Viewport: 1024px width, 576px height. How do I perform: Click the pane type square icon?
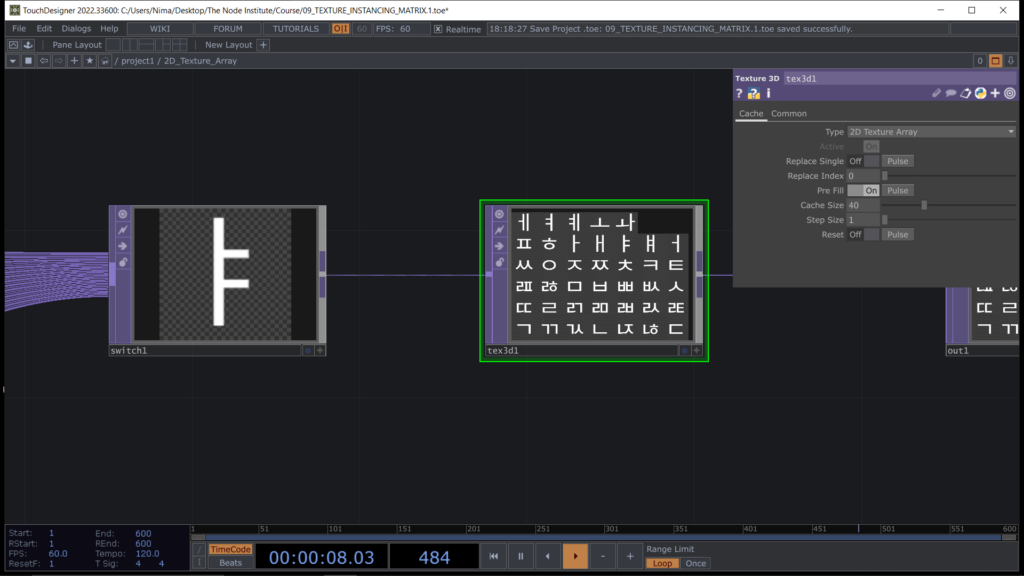click(28, 61)
